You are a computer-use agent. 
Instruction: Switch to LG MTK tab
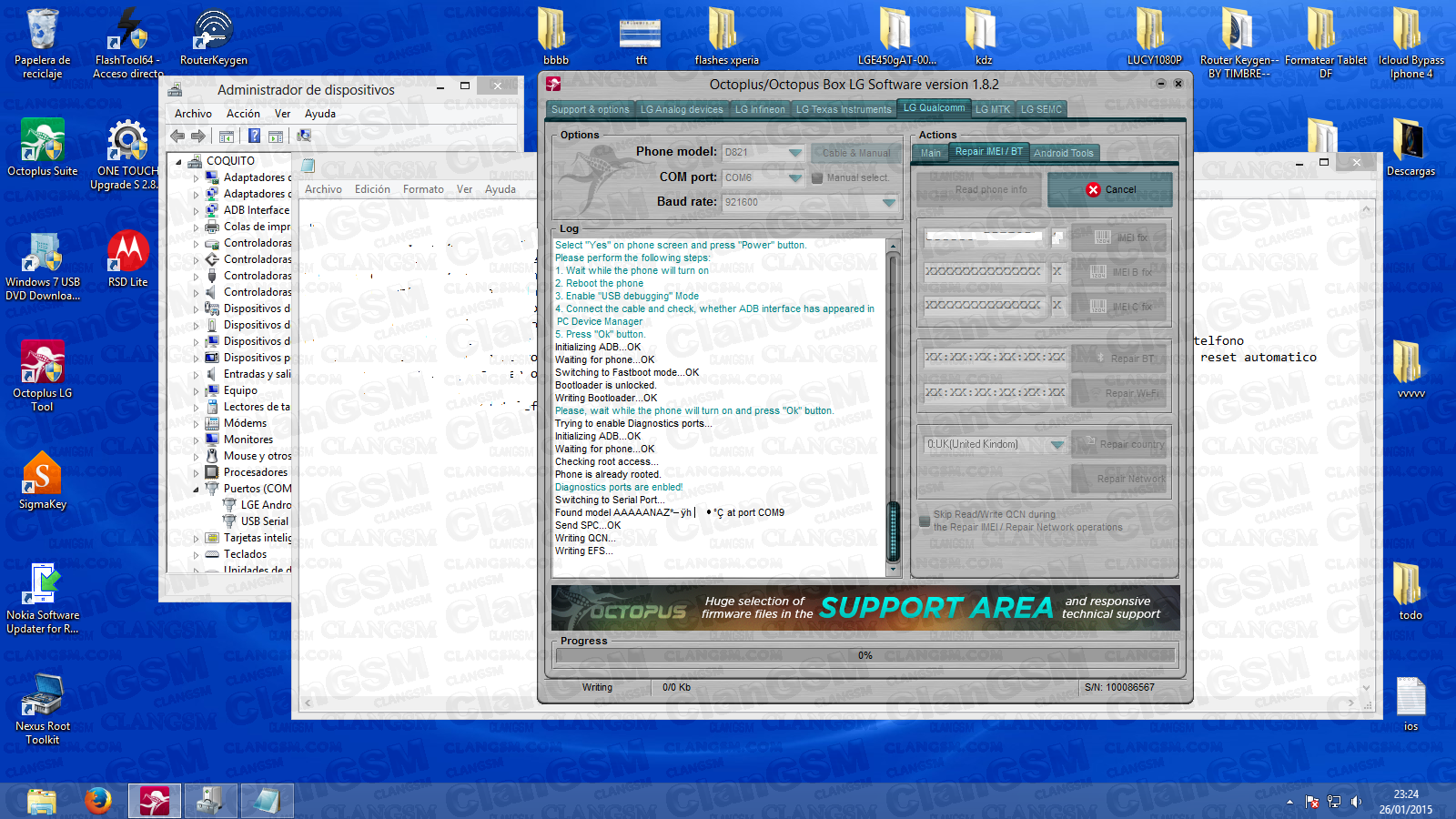point(993,109)
